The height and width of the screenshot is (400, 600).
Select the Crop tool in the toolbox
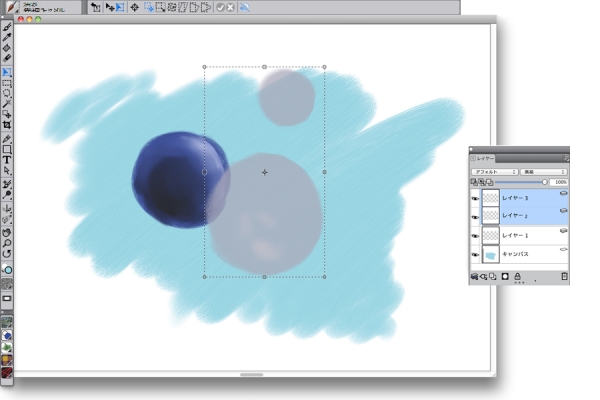(x=7, y=125)
